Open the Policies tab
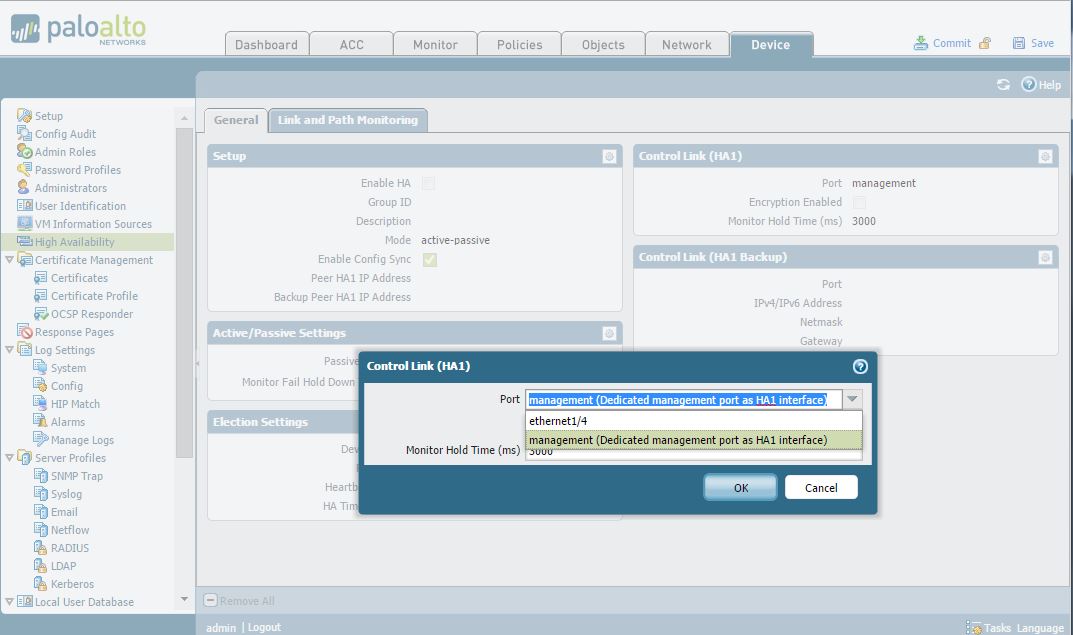1073x635 pixels. pyautogui.click(x=519, y=44)
